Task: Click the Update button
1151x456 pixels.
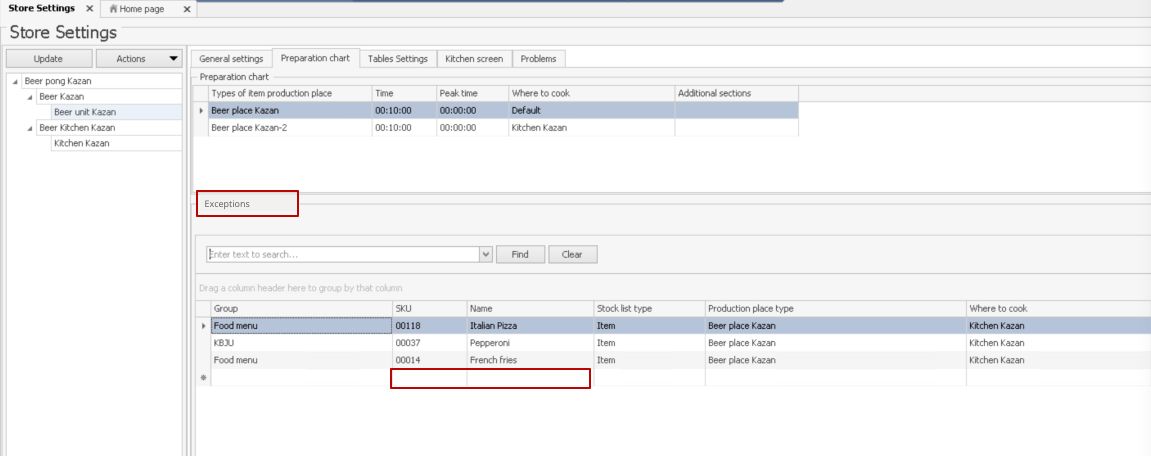Action: click(48, 59)
